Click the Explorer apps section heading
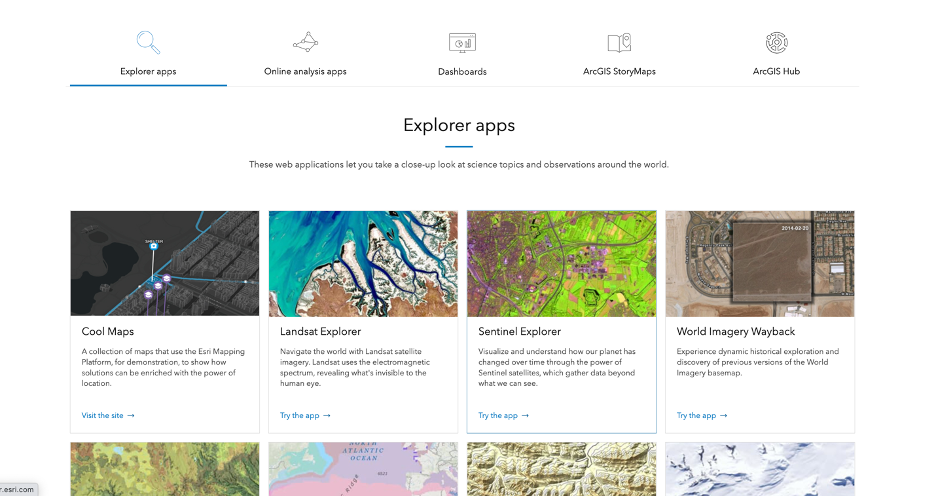This screenshot has width=936, height=496. pos(458,125)
